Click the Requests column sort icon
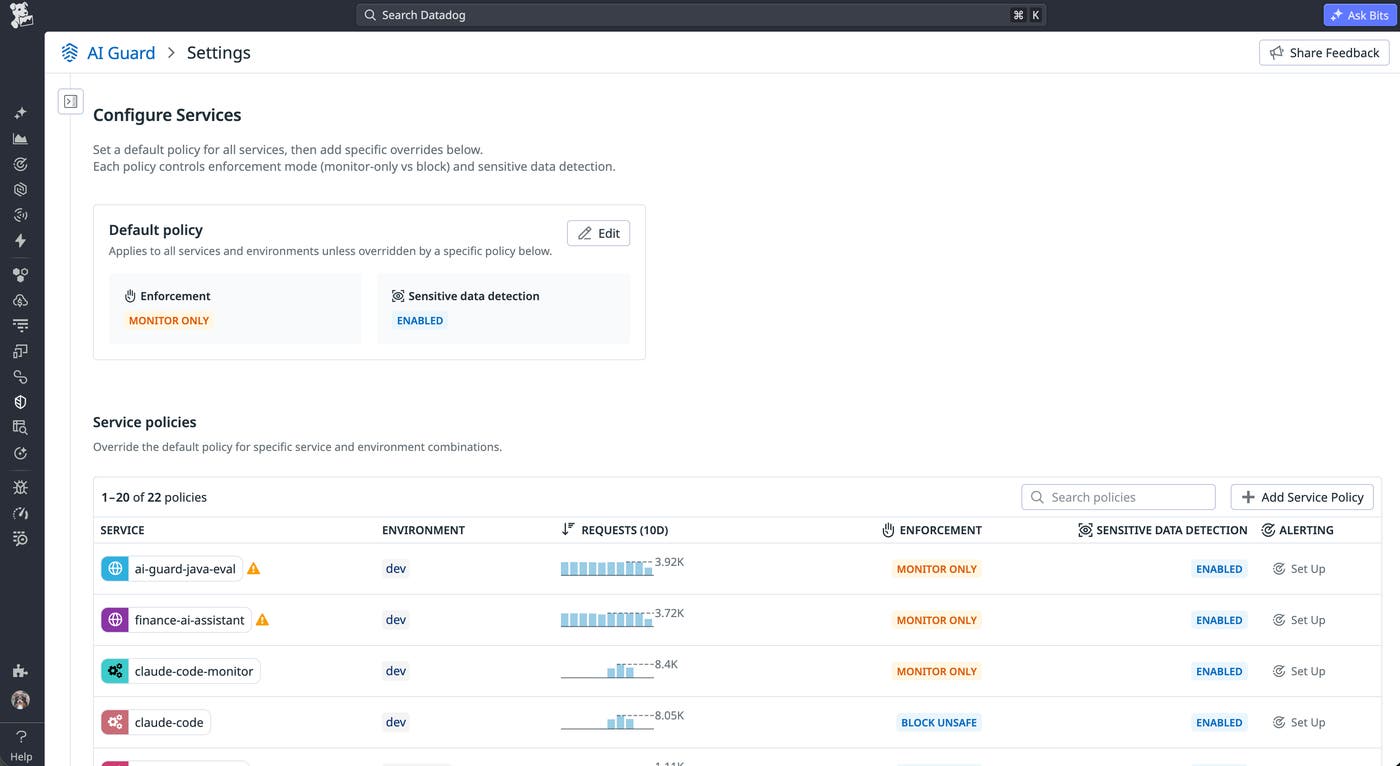Screen dimensions: 1400x766 (x=568, y=530)
